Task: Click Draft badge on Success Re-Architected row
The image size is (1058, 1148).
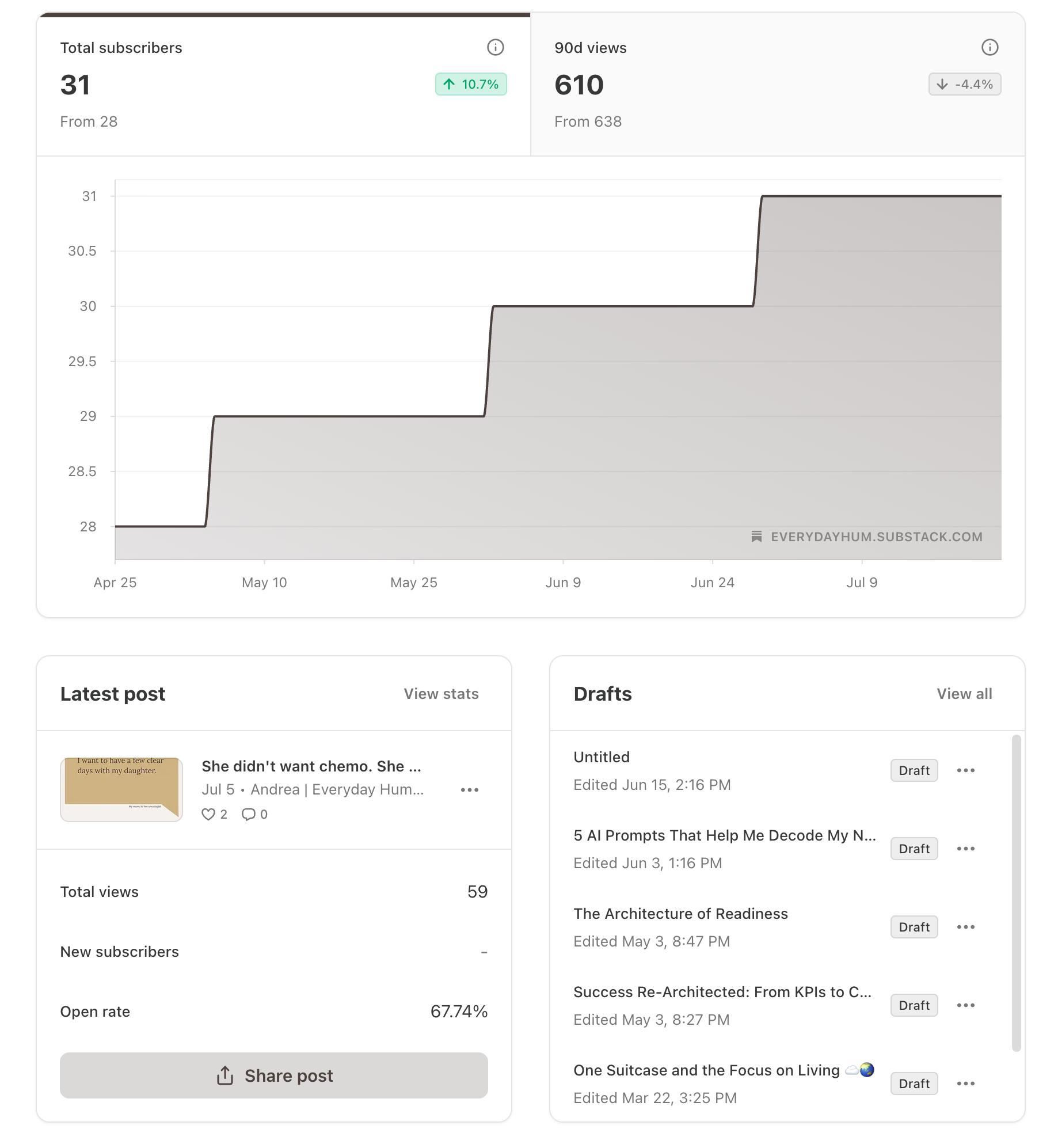Action: [x=914, y=1005]
